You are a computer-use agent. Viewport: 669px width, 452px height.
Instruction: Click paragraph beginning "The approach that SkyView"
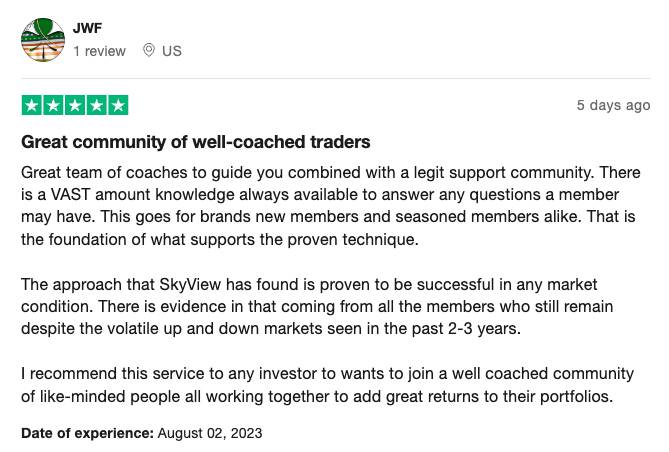[x=317, y=306]
